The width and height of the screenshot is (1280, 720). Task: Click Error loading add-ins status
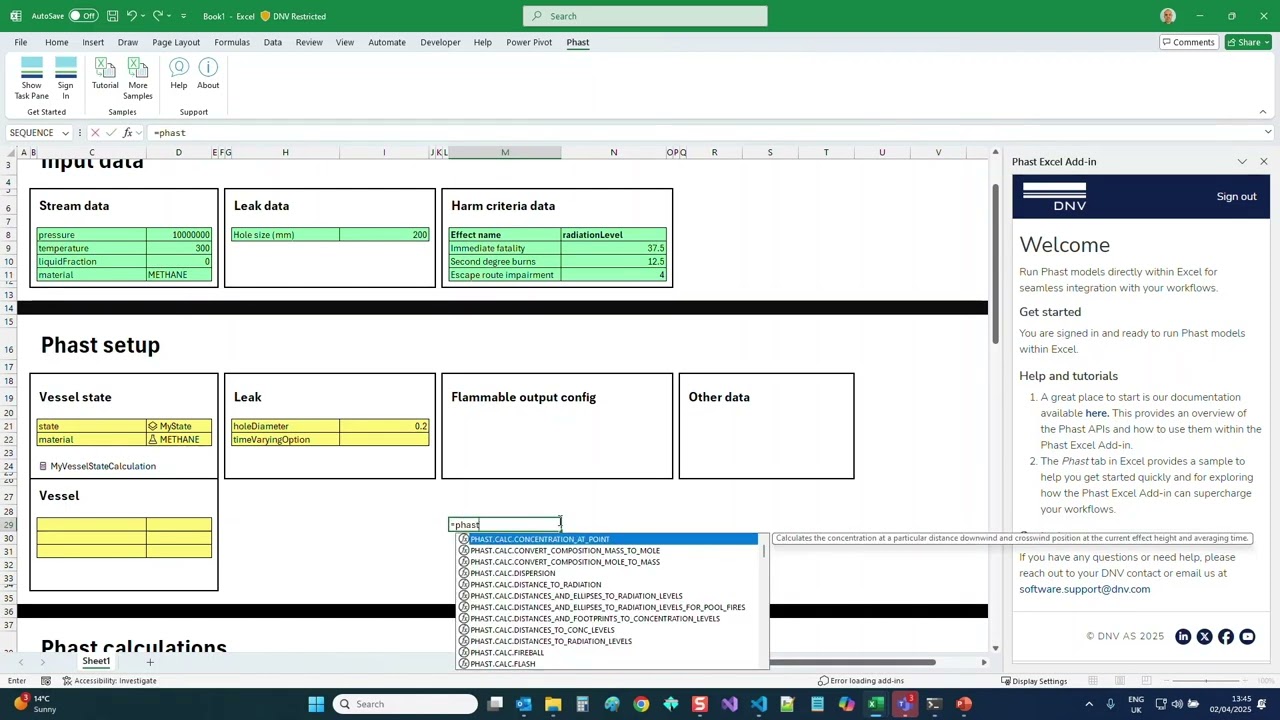tap(861, 681)
